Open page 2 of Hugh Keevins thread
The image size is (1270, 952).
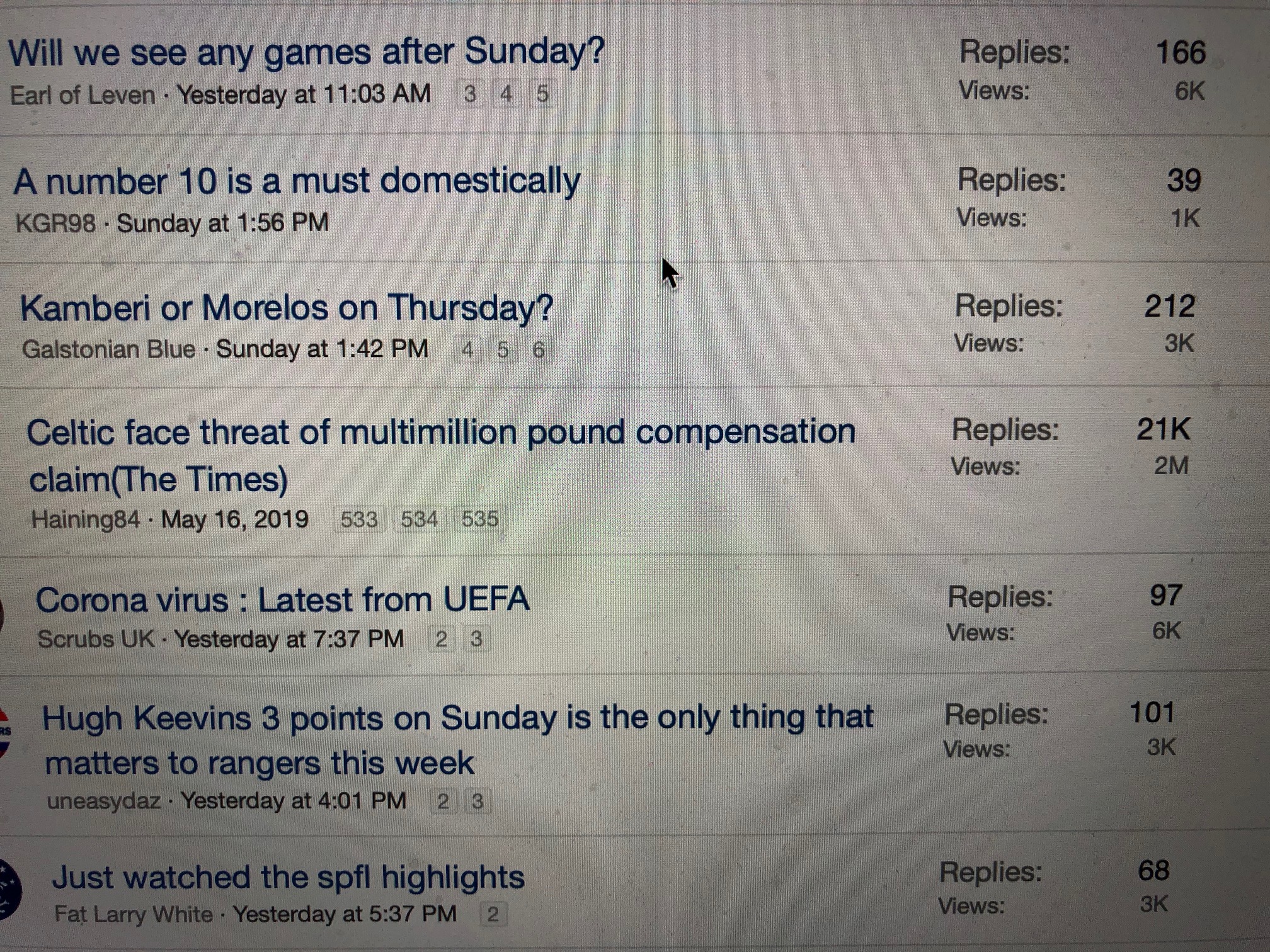(443, 802)
